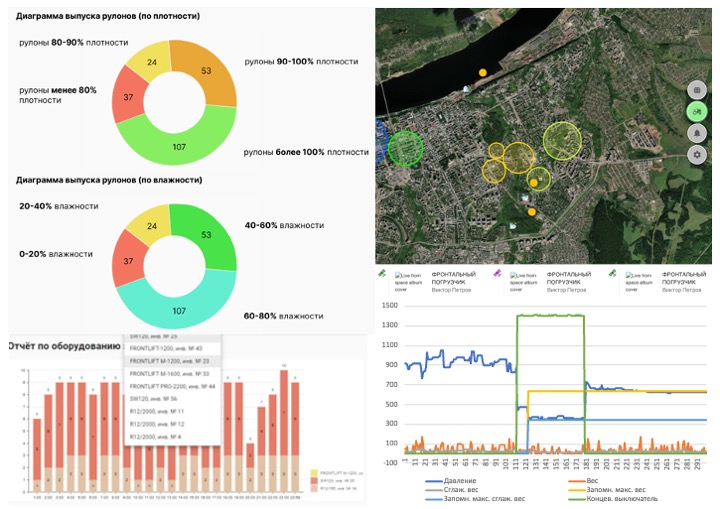
Task: Click the leftmost green satellite icon
Action: tap(381, 272)
